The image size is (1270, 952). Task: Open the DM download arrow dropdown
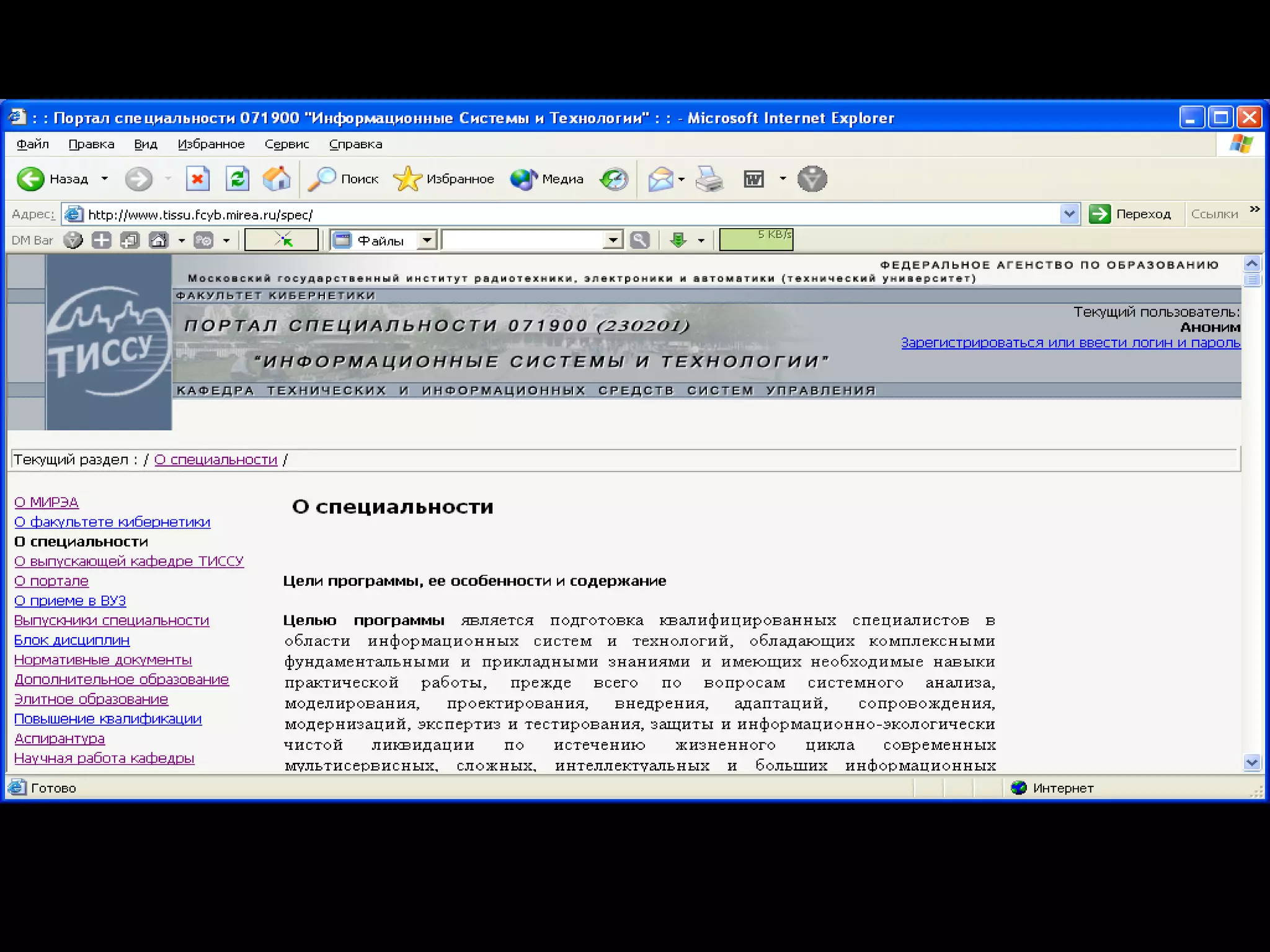701,240
